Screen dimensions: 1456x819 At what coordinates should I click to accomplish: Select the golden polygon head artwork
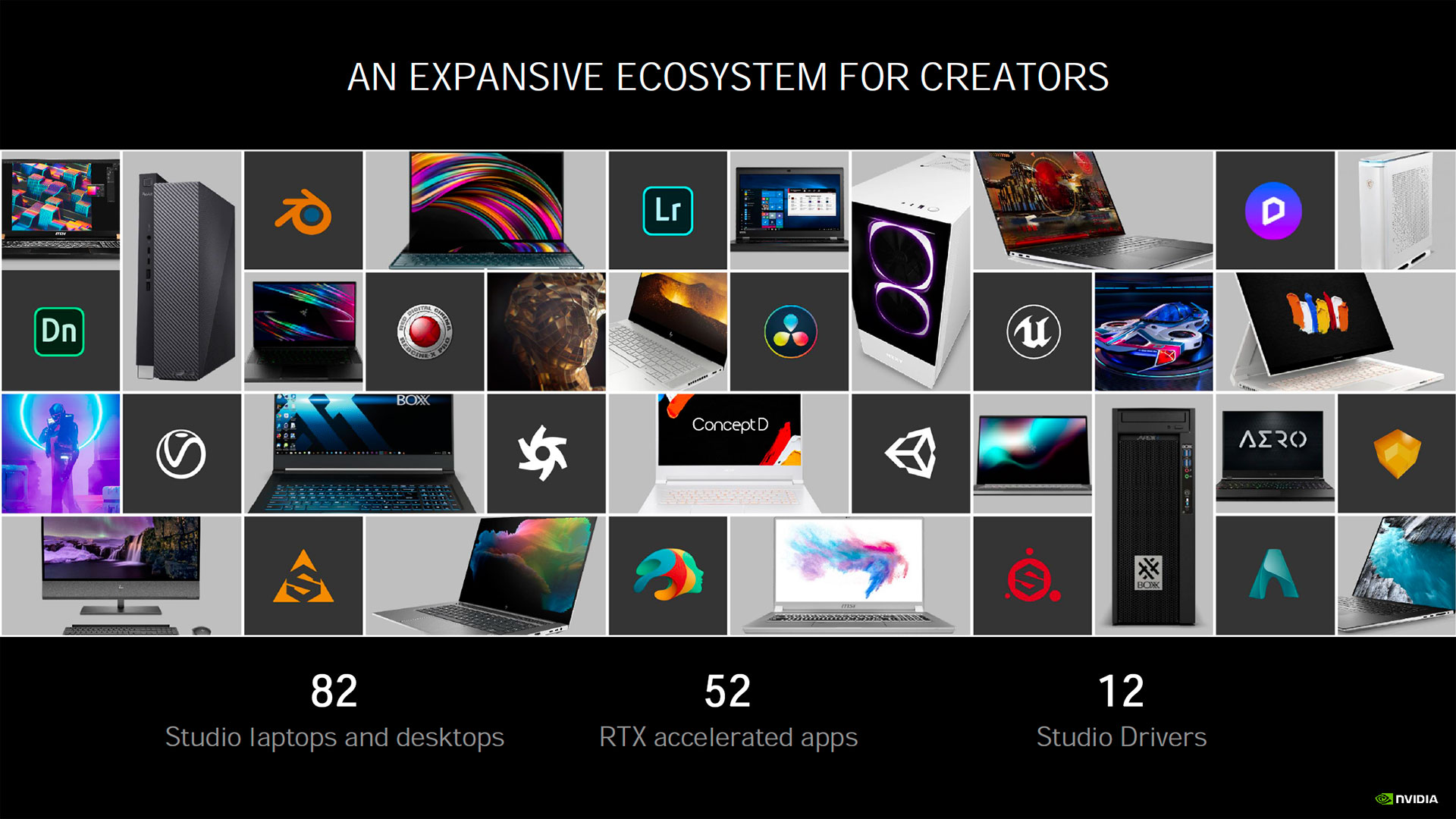coord(546,331)
